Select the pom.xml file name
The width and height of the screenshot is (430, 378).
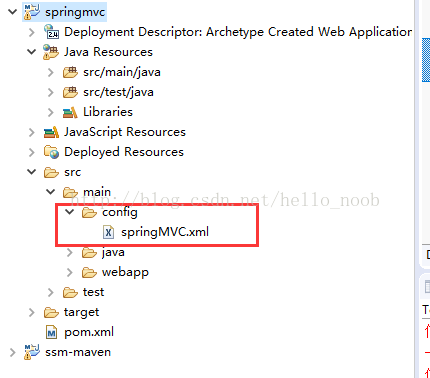[89, 332]
